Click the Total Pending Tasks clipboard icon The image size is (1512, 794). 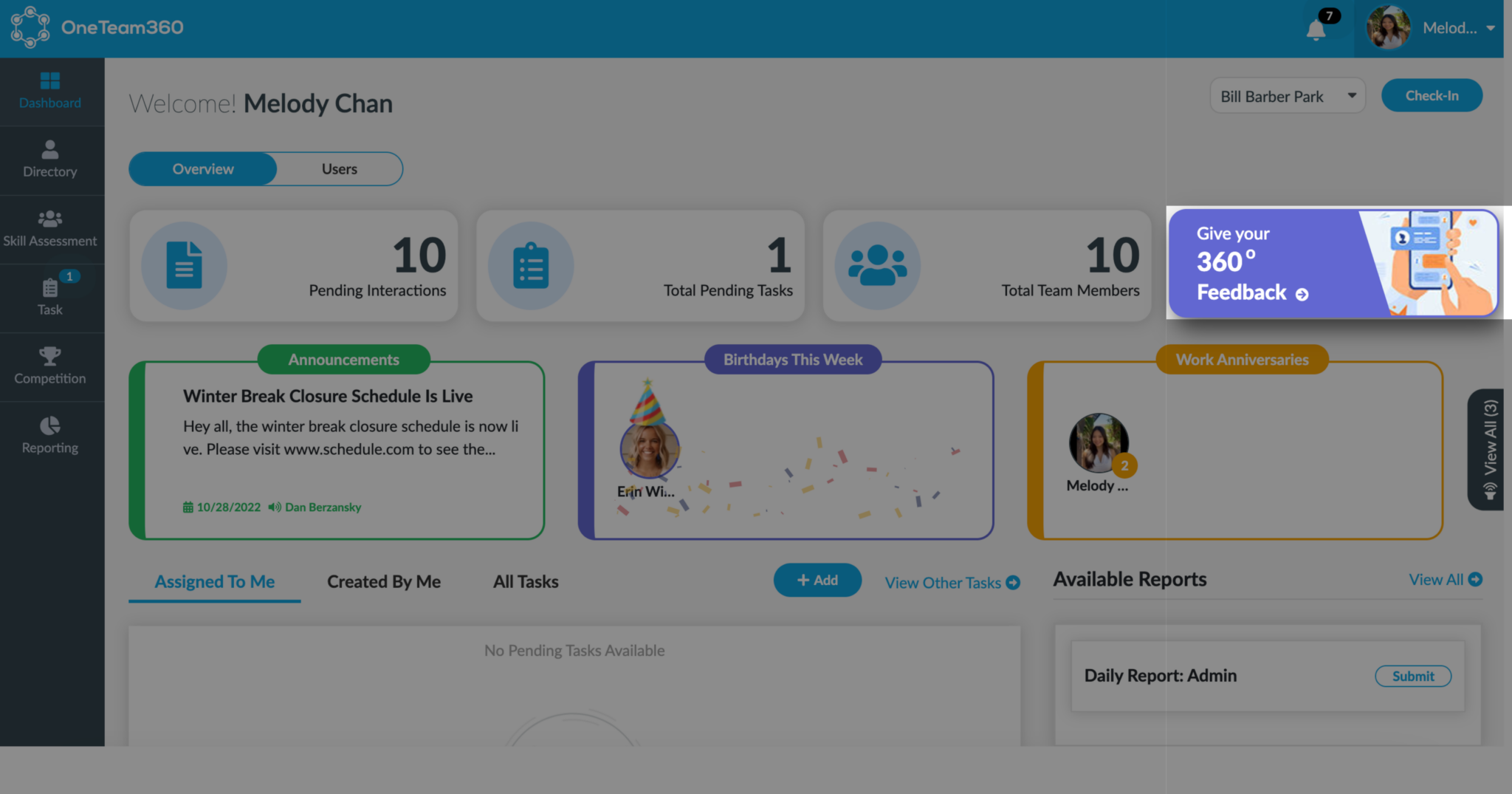531,265
